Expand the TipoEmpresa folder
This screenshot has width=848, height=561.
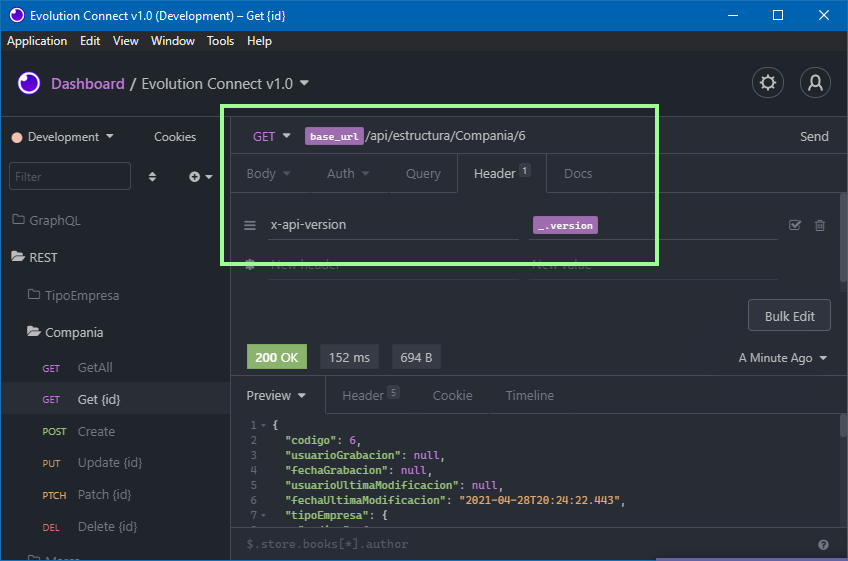click(73, 295)
